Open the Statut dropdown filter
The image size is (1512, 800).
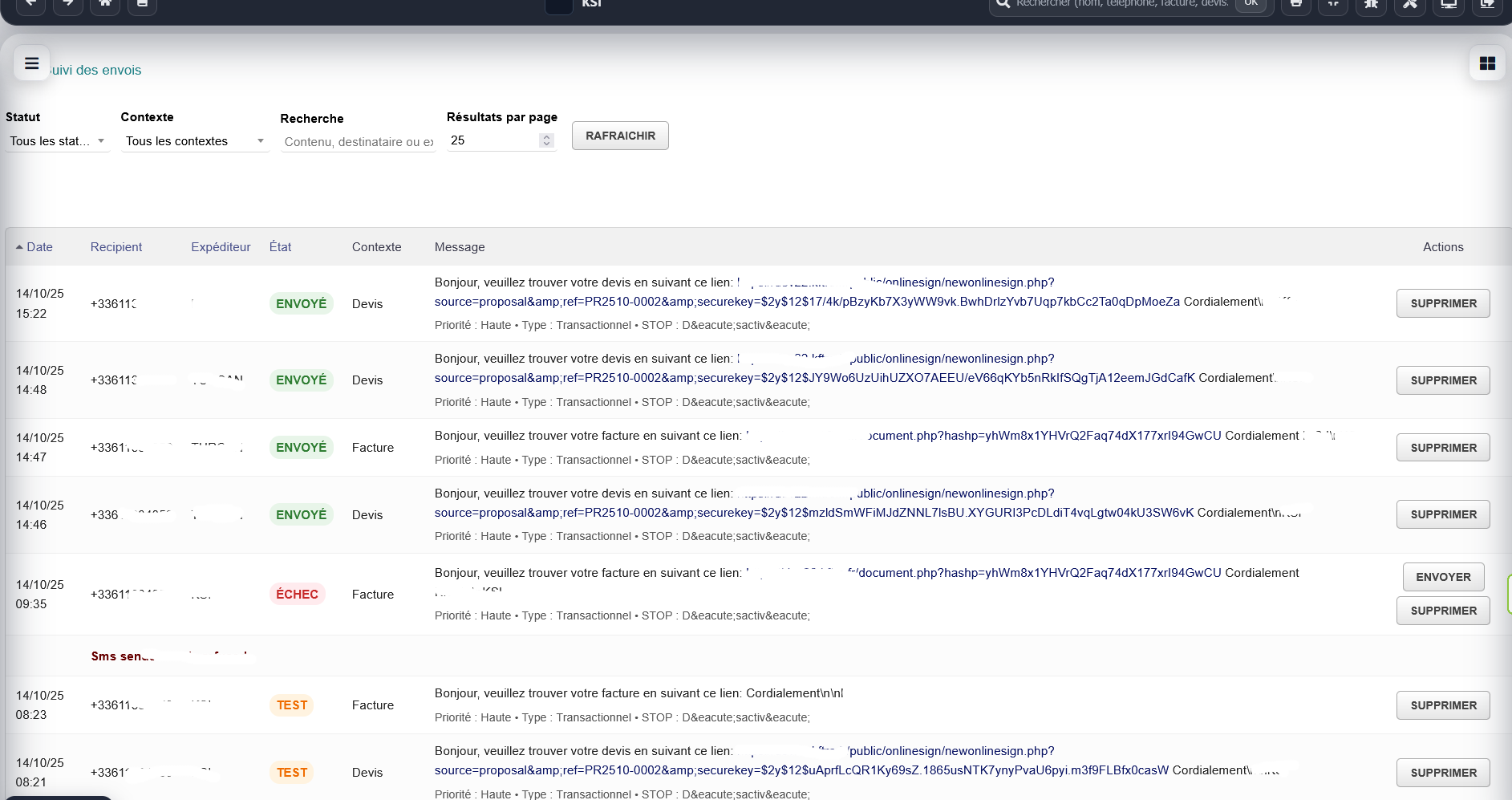click(57, 141)
